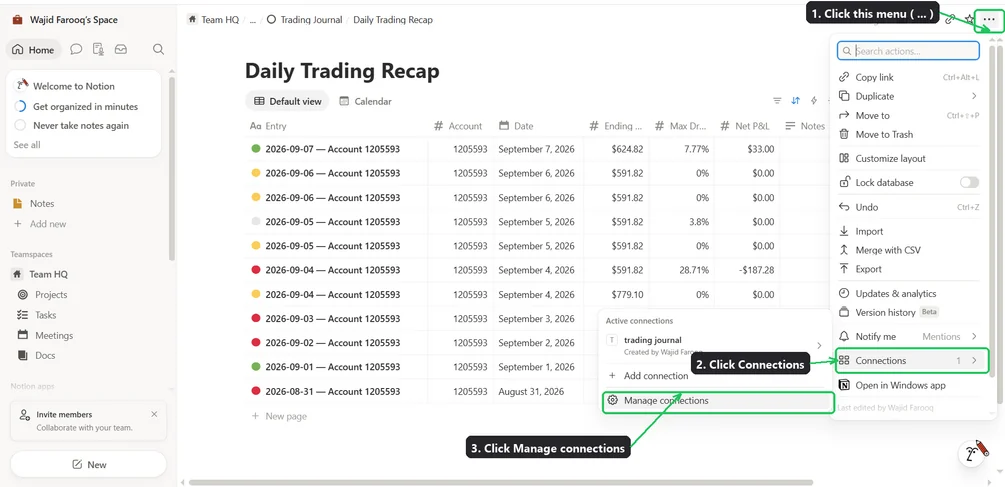The height and width of the screenshot is (487, 1005).
Task: Click the blue sort arrows icon
Action: tap(795, 101)
